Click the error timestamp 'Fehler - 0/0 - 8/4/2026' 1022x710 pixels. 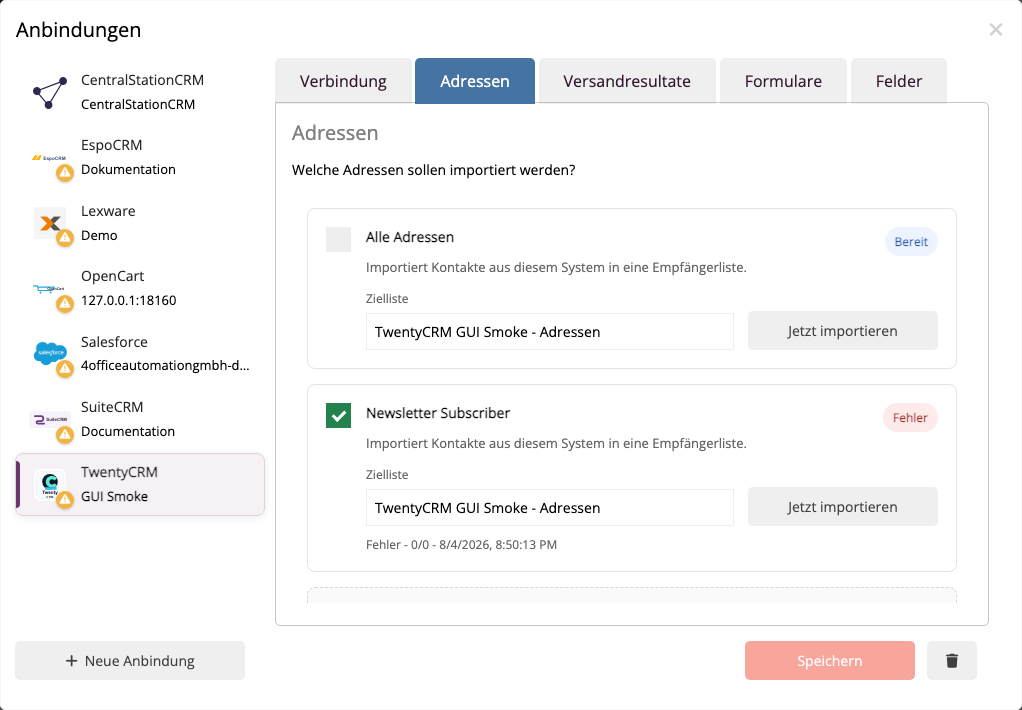461,544
